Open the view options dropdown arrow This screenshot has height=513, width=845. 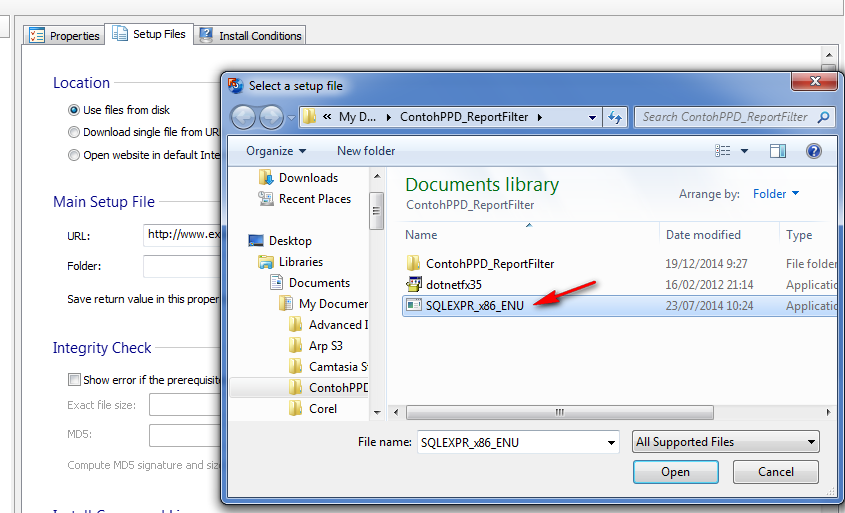744,151
